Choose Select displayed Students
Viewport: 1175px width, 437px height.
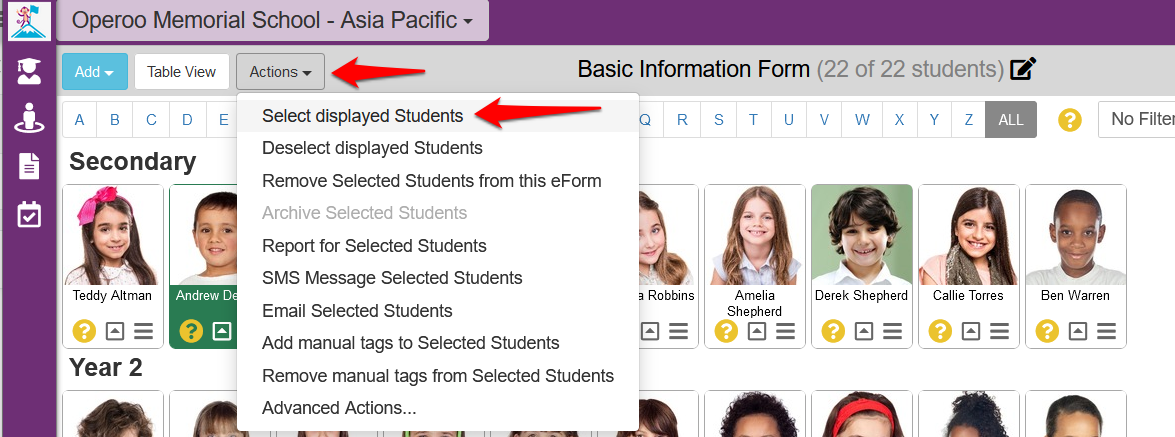(438, 116)
